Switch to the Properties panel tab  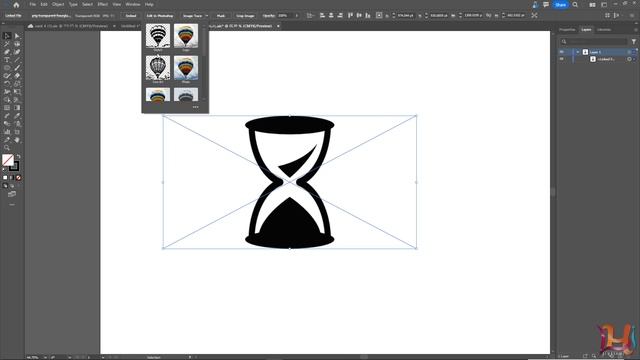[567, 30]
